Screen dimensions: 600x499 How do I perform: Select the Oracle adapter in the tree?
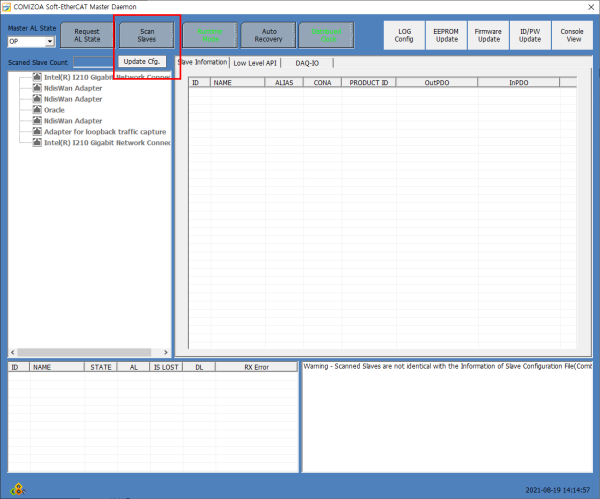click(x=54, y=110)
